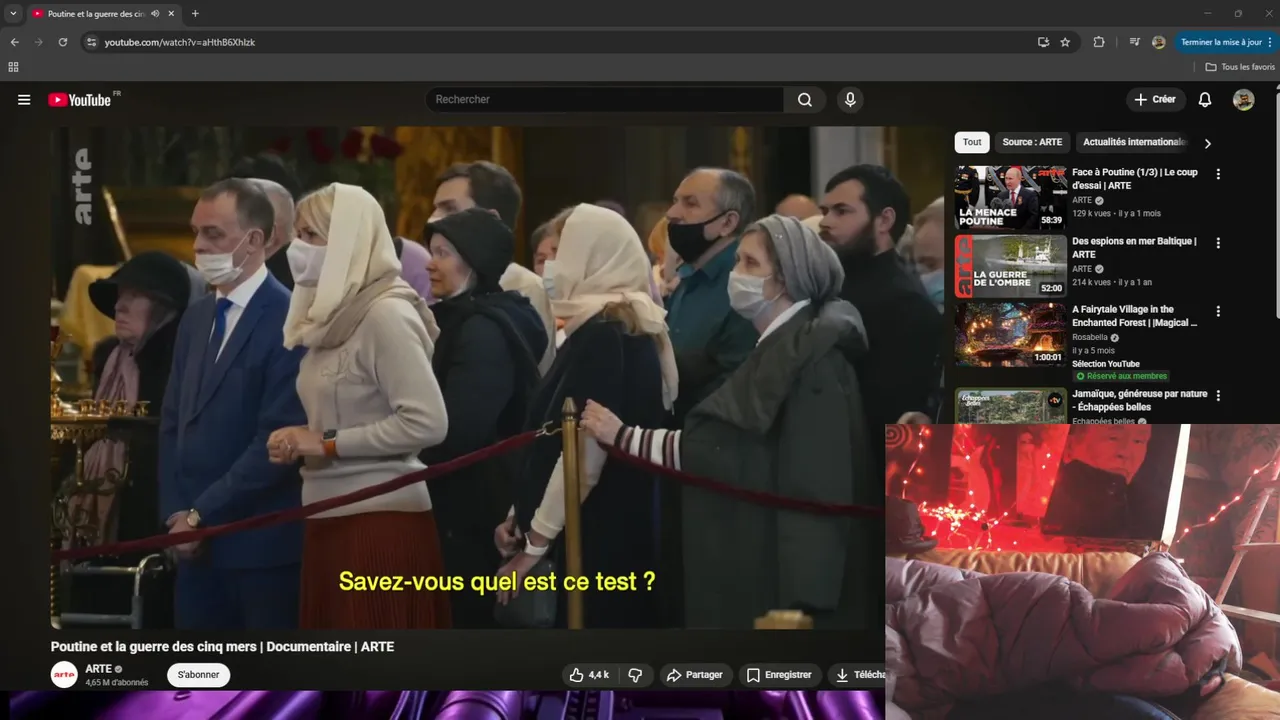This screenshot has width=1280, height=720.
Task: Click the '129 k vues' view count
Action: click(1092, 214)
